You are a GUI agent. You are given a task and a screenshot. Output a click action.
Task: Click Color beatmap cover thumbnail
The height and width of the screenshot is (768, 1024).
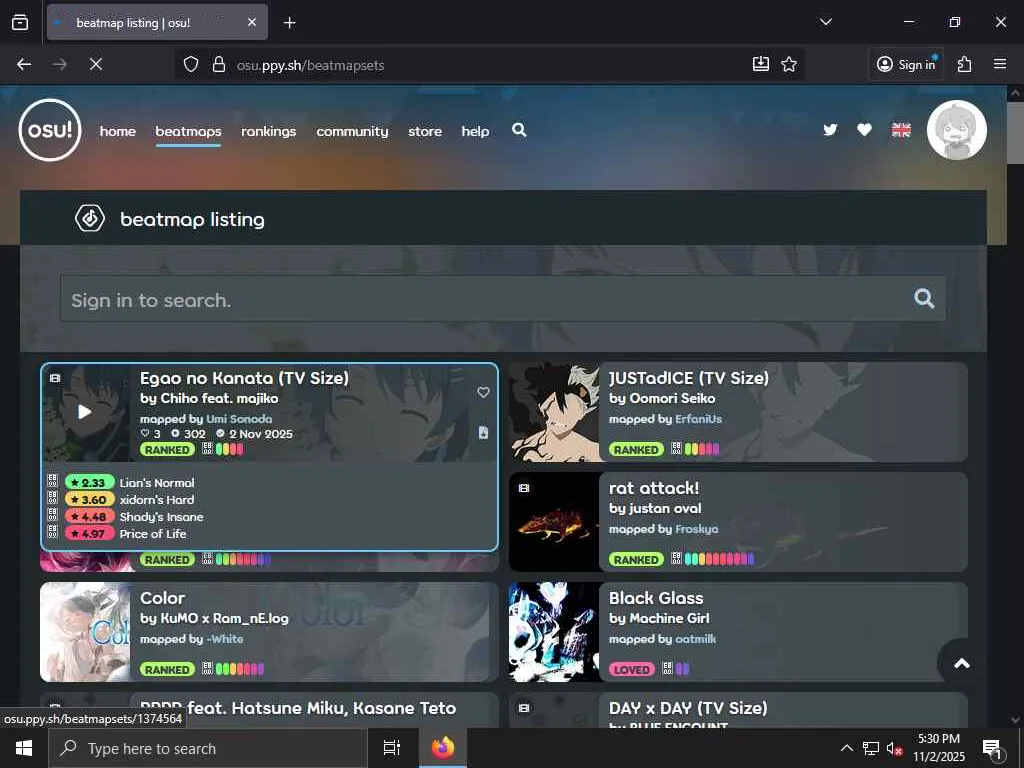click(x=85, y=632)
